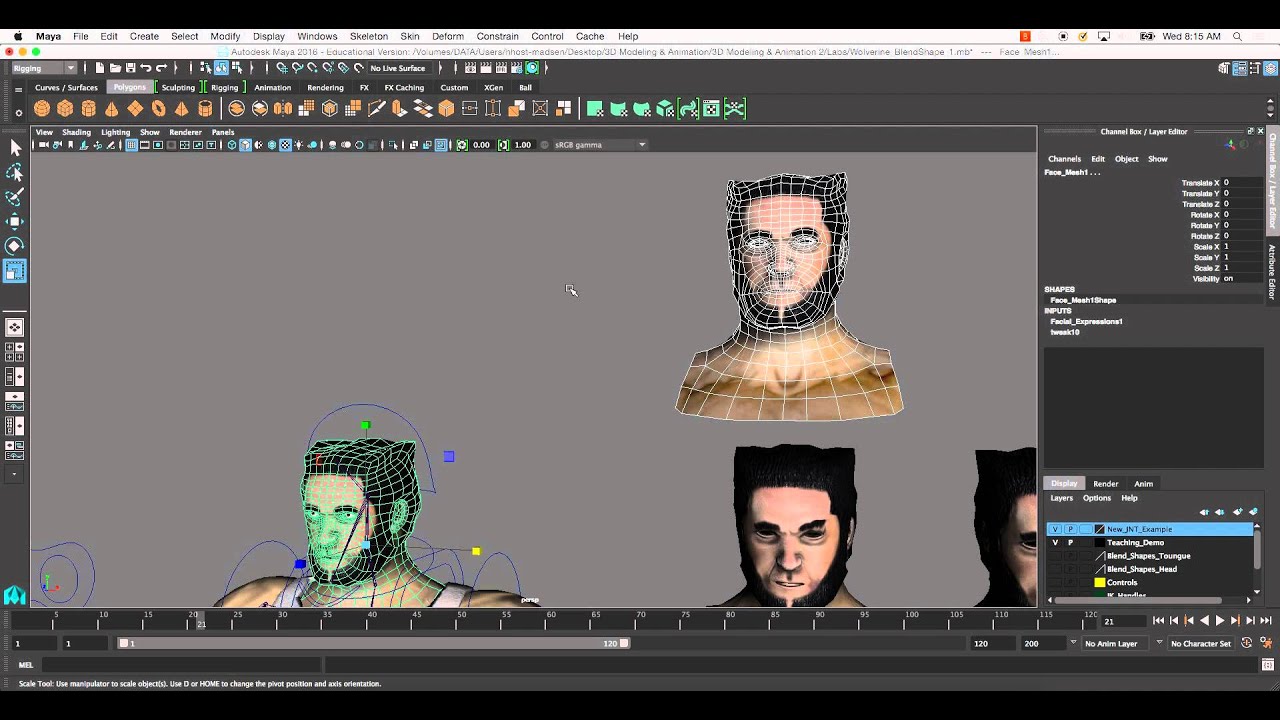Create new empty display layer icon

[x=1238, y=512]
